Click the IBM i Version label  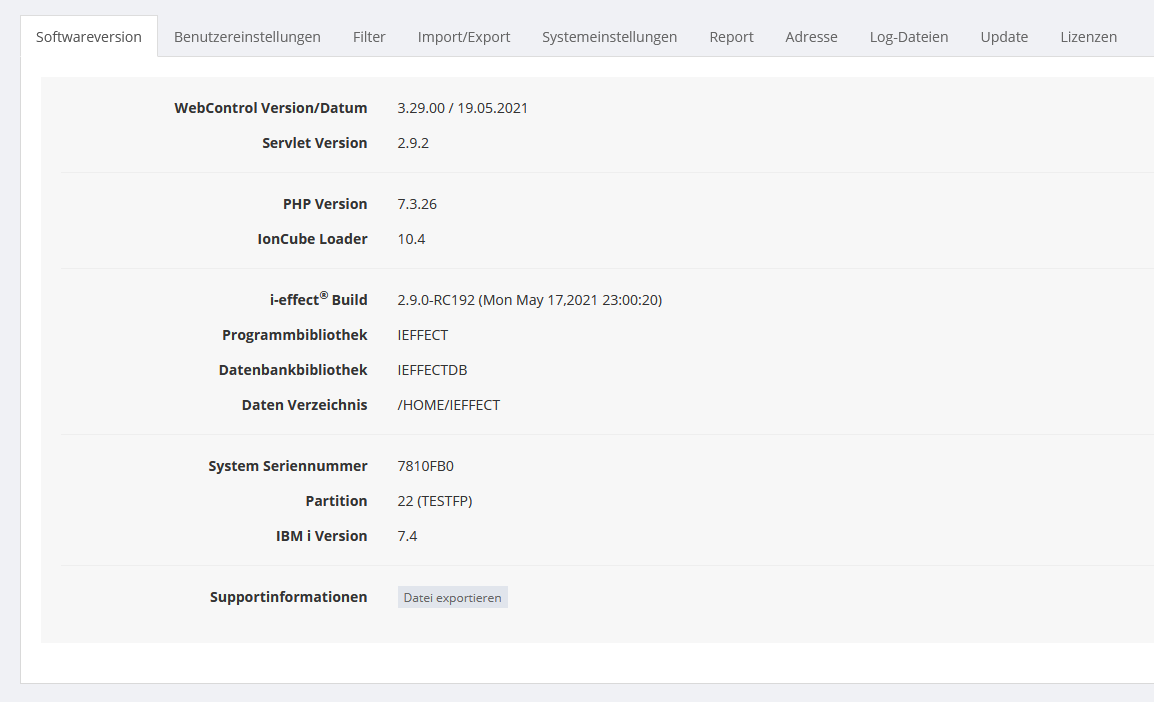click(x=321, y=536)
